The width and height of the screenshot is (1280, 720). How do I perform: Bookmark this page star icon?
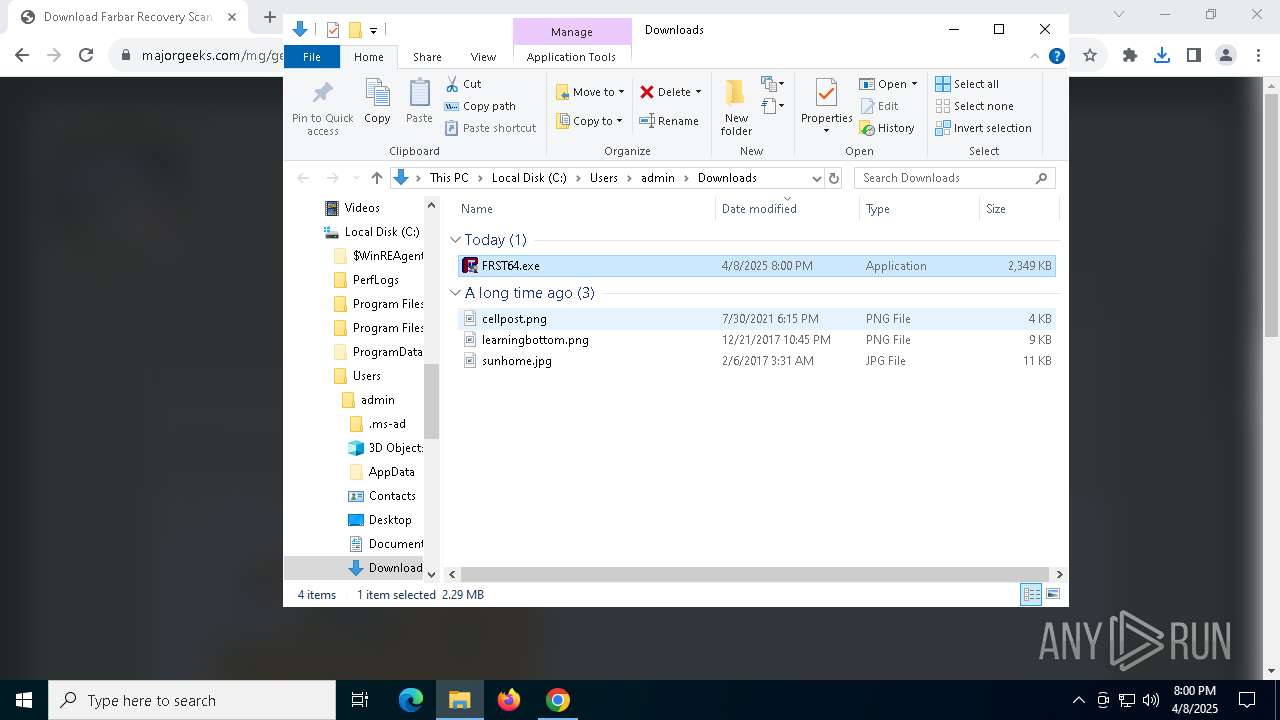(x=1090, y=55)
